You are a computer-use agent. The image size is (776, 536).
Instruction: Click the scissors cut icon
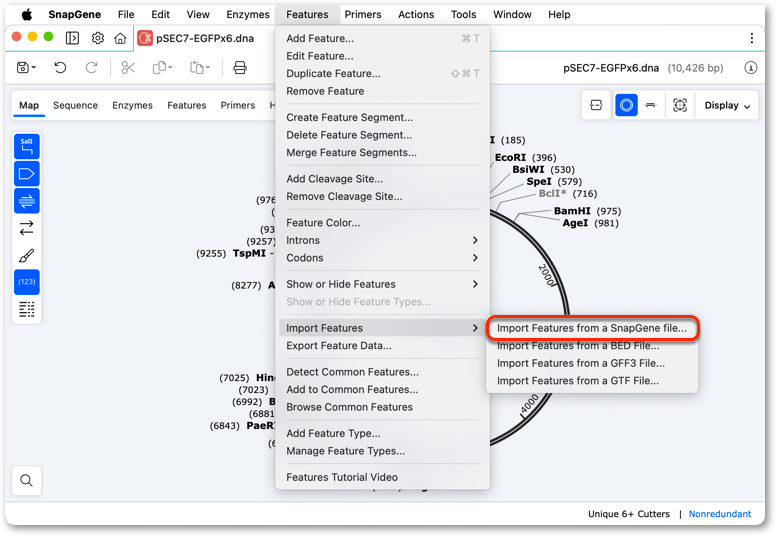tap(128, 68)
